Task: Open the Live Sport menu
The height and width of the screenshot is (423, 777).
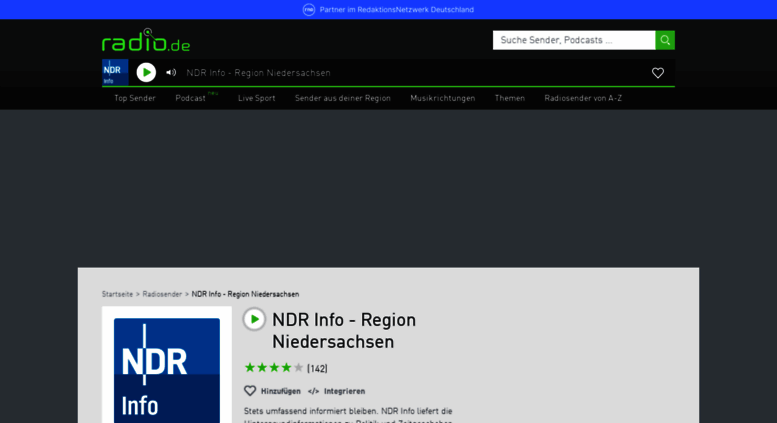Action: click(x=257, y=98)
